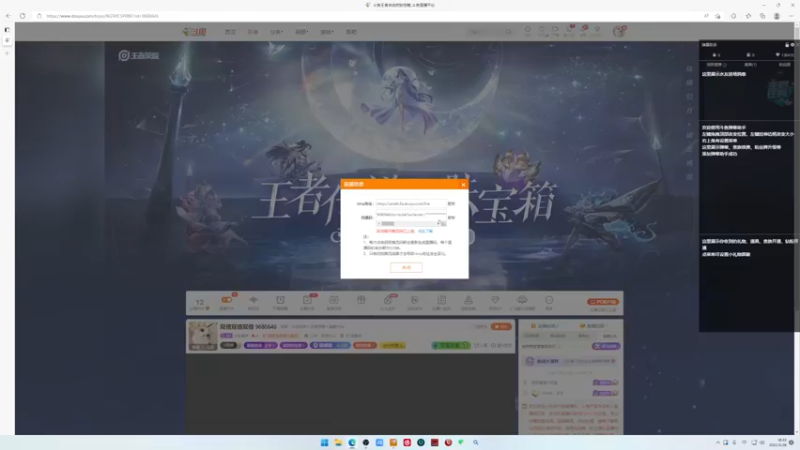
Task: Click into the stream key text box
Action: (411, 215)
